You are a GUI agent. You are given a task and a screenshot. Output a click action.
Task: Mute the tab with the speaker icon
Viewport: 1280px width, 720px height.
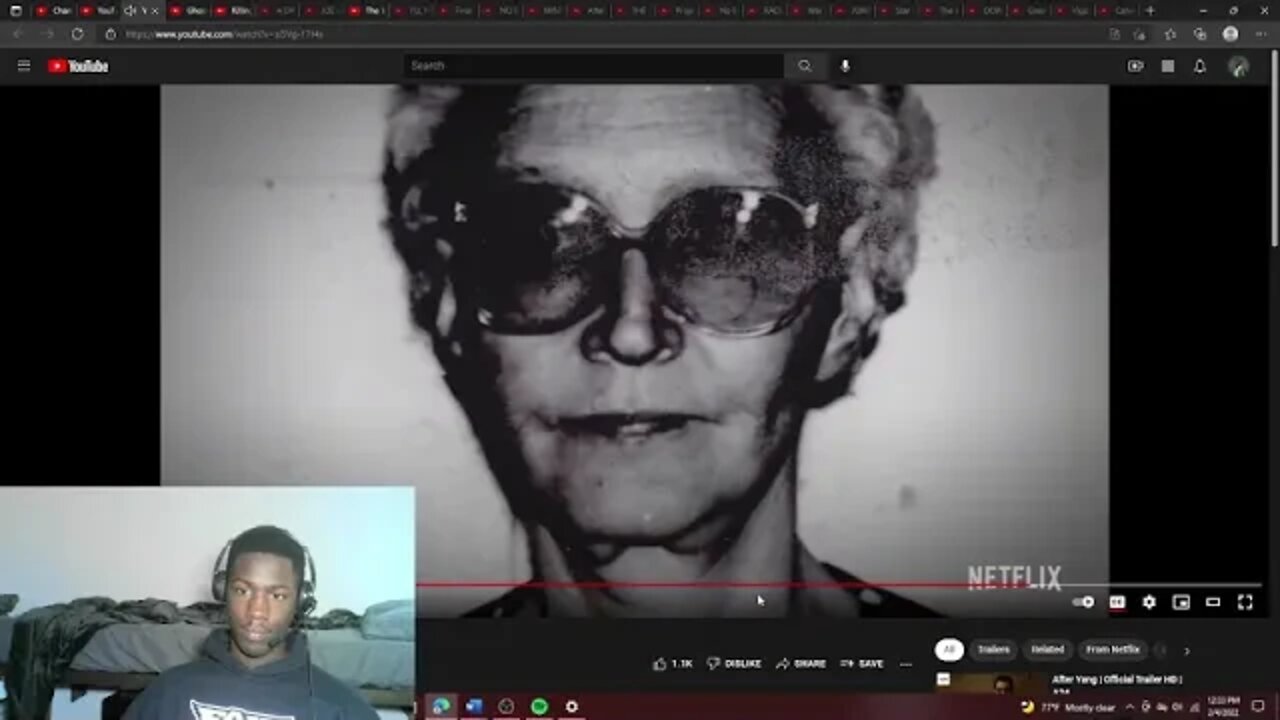[x=130, y=11]
